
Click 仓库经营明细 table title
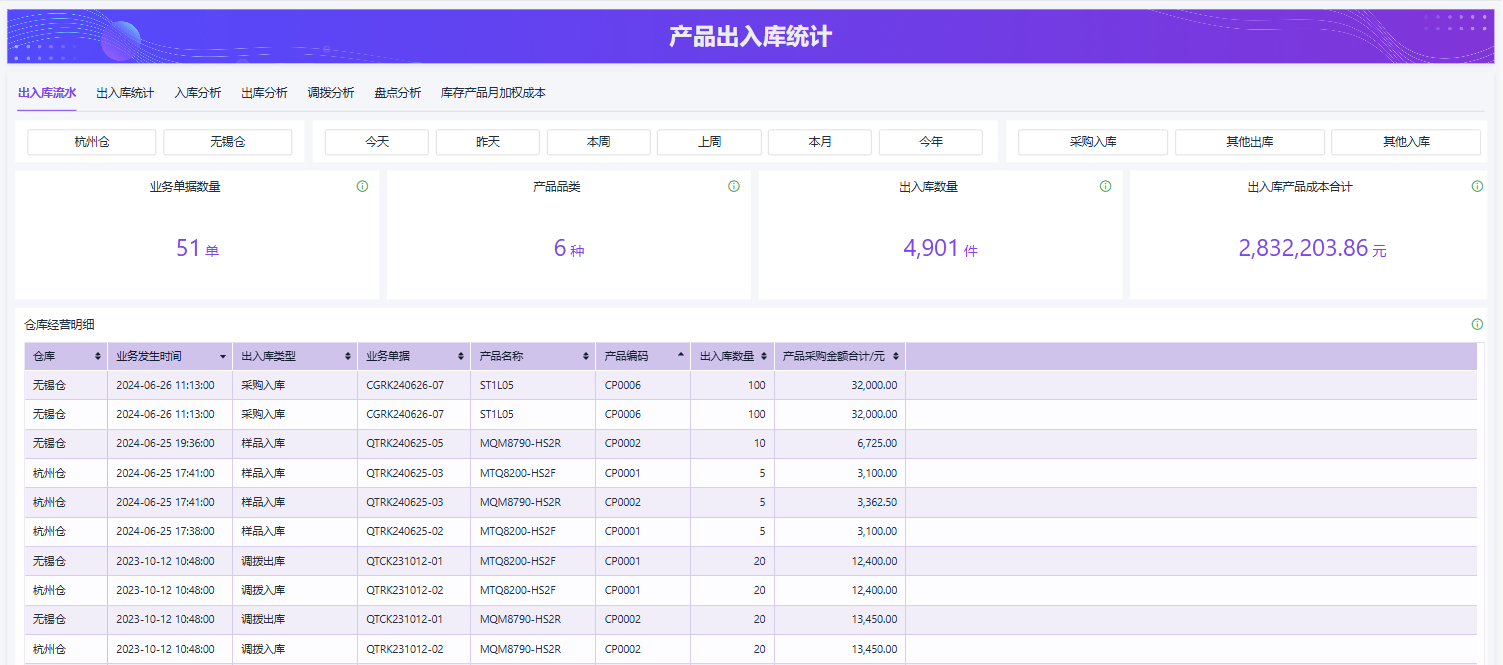(60, 324)
